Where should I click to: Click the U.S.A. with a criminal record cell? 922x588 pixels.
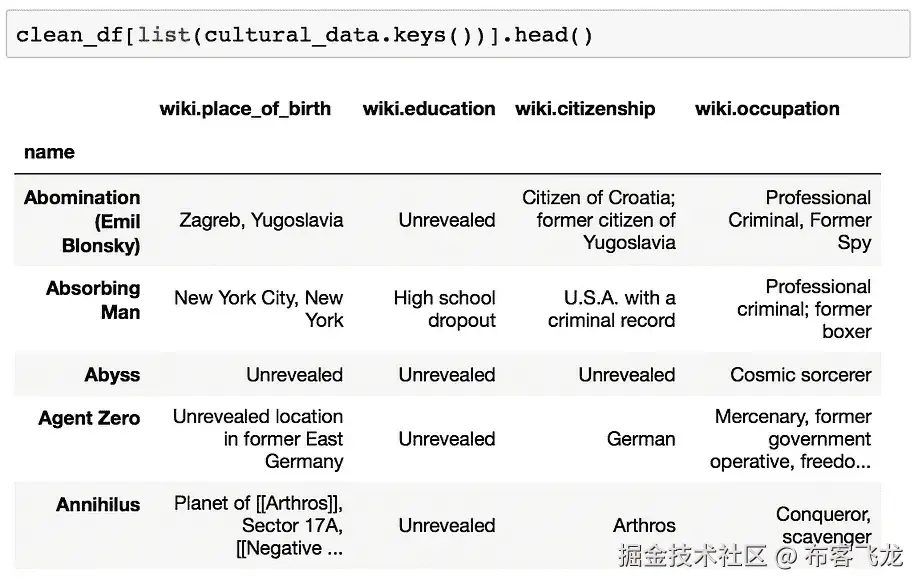click(x=612, y=309)
